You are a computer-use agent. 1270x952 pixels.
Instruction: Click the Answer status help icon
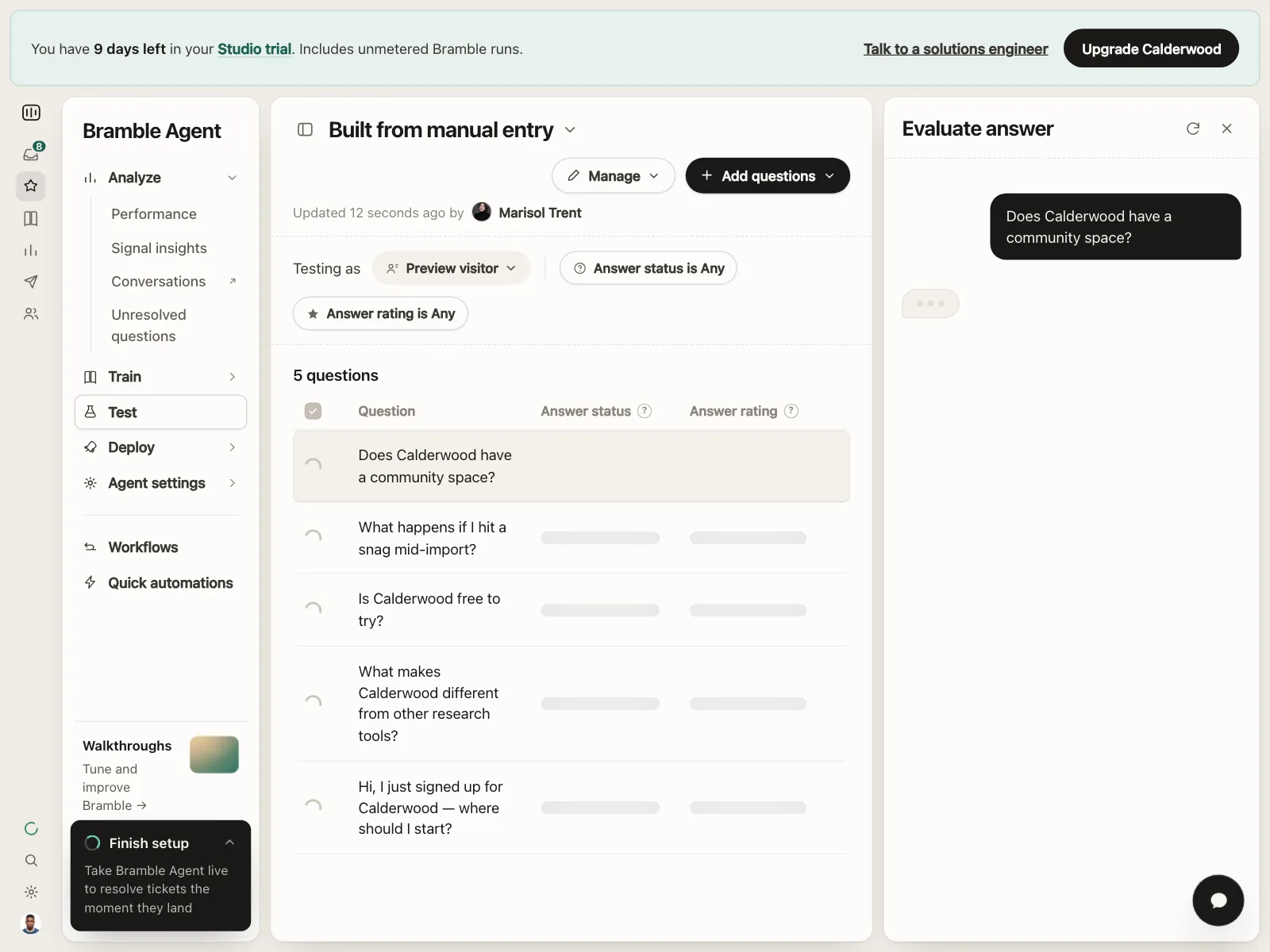click(x=645, y=411)
